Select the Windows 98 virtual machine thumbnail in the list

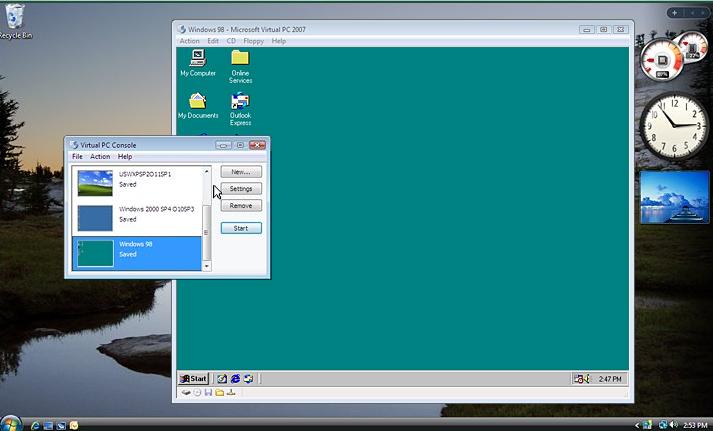[95, 253]
